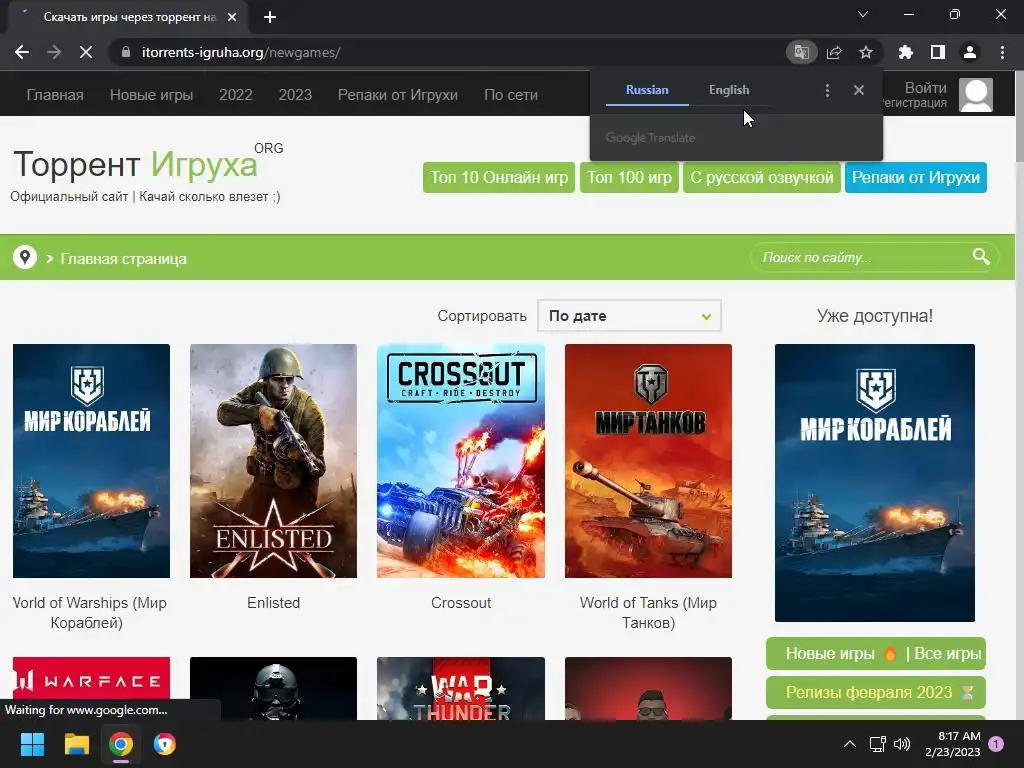This screenshot has width=1024, height=768.
Task: Click the browser back arrow
Action: click(x=22, y=52)
